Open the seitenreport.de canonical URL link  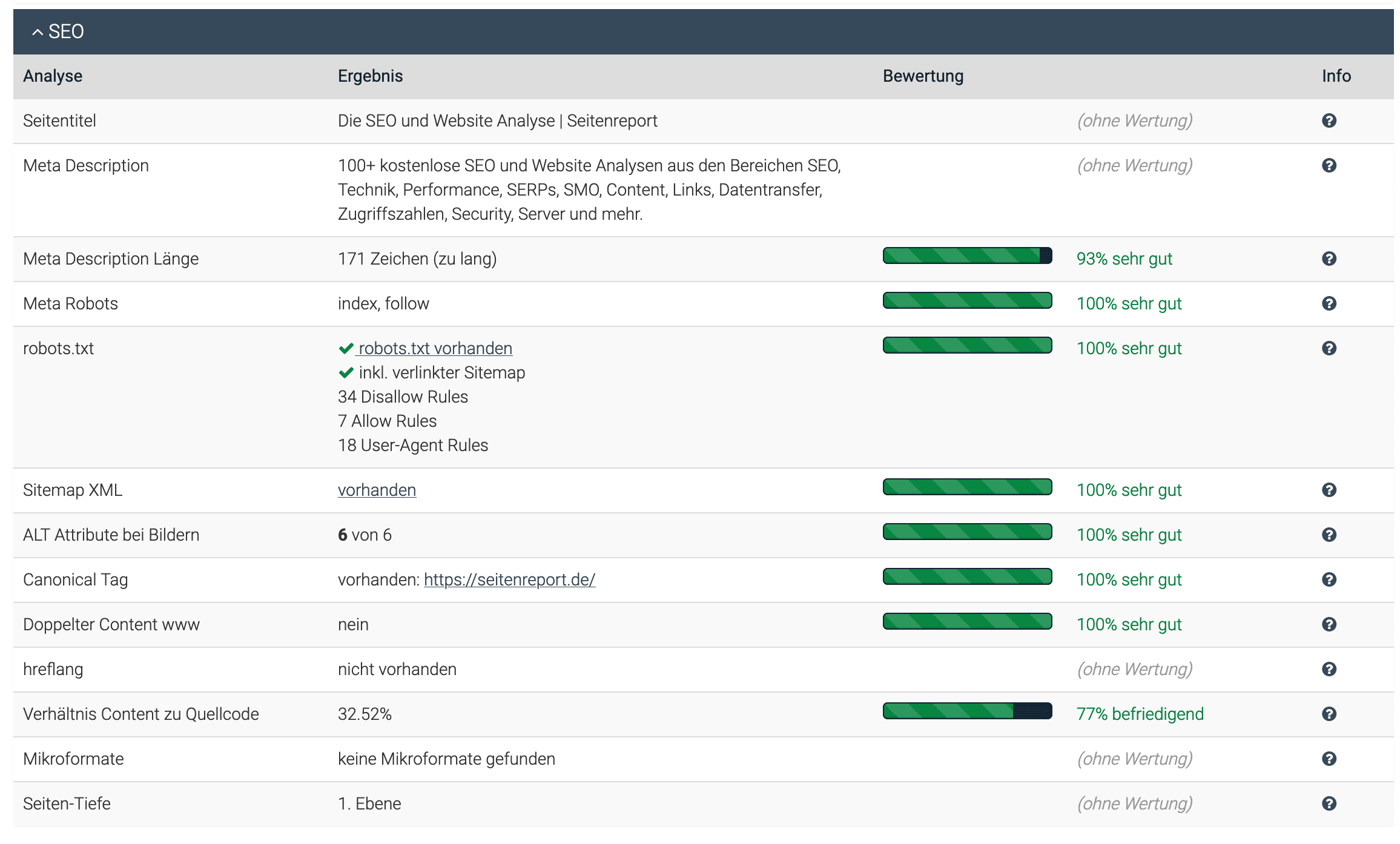[x=509, y=579]
